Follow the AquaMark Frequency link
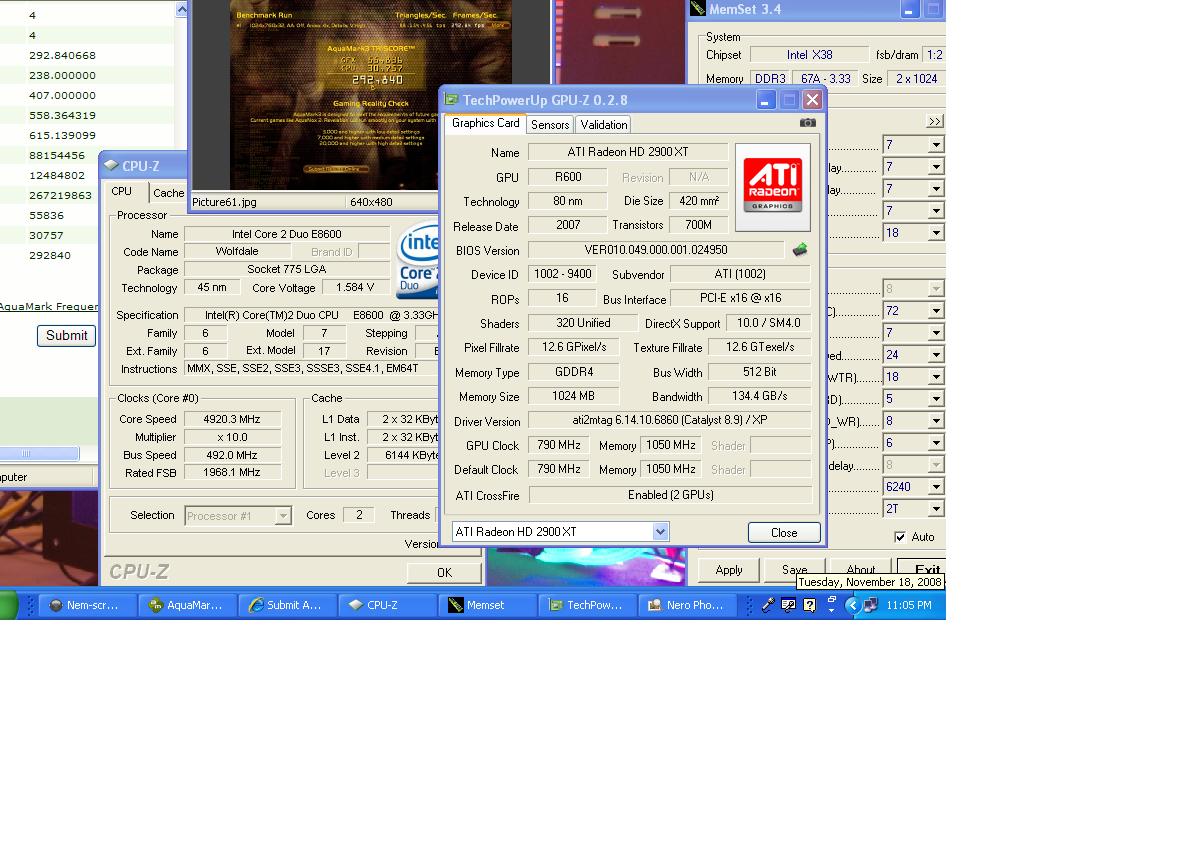 [x=49, y=306]
